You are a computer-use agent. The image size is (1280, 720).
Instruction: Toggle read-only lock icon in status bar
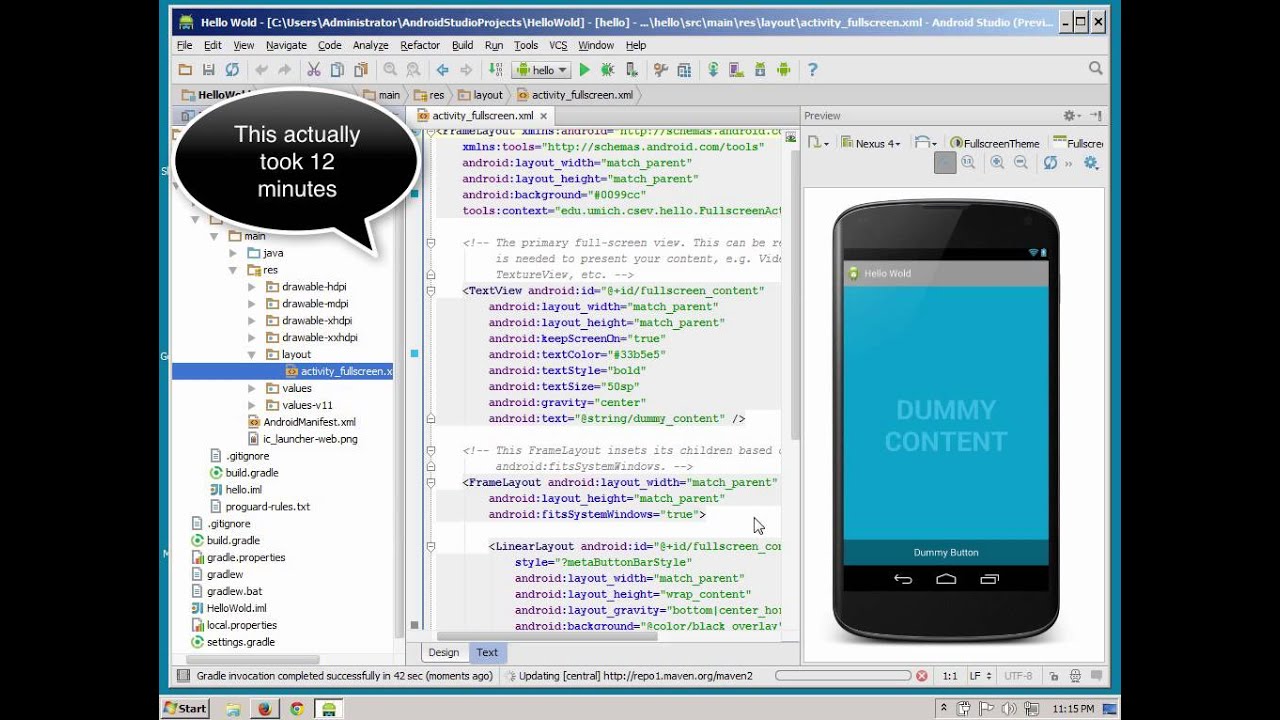click(x=1054, y=676)
